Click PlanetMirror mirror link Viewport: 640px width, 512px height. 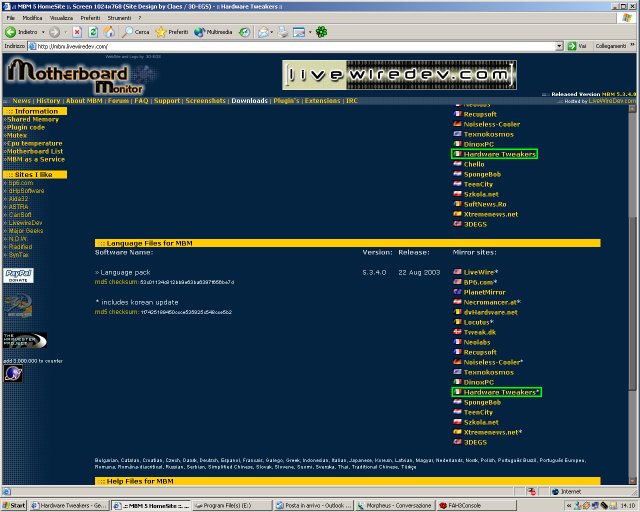pyautogui.click(x=484, y=292)
